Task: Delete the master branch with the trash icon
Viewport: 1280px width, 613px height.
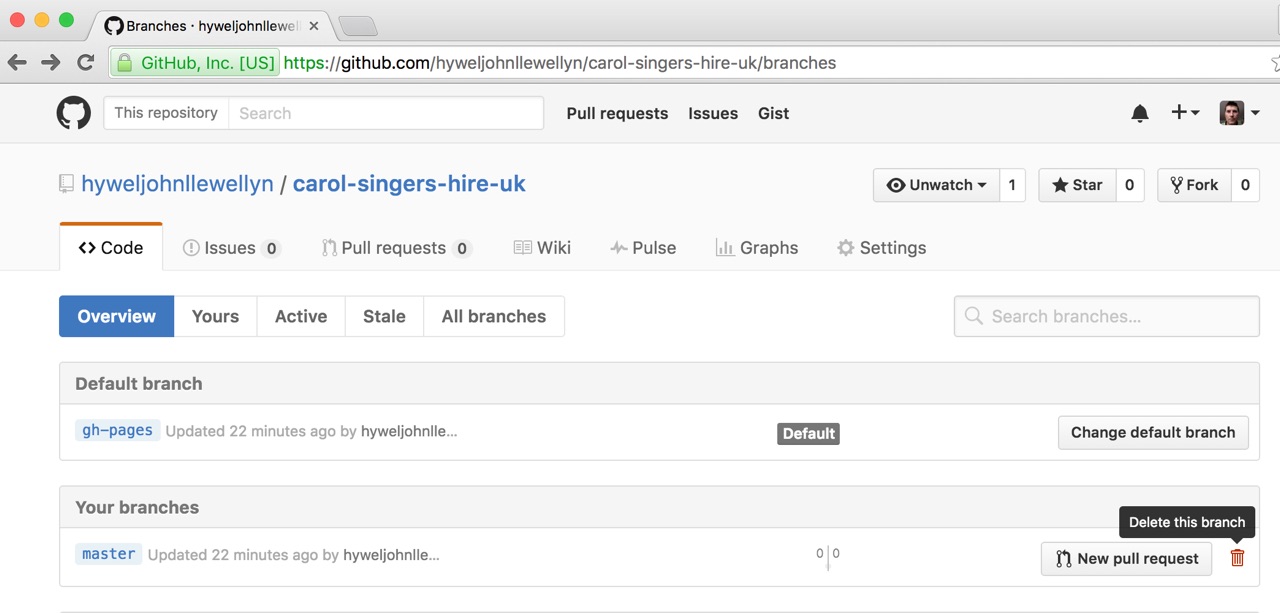Action: (x=1237, y=557)
